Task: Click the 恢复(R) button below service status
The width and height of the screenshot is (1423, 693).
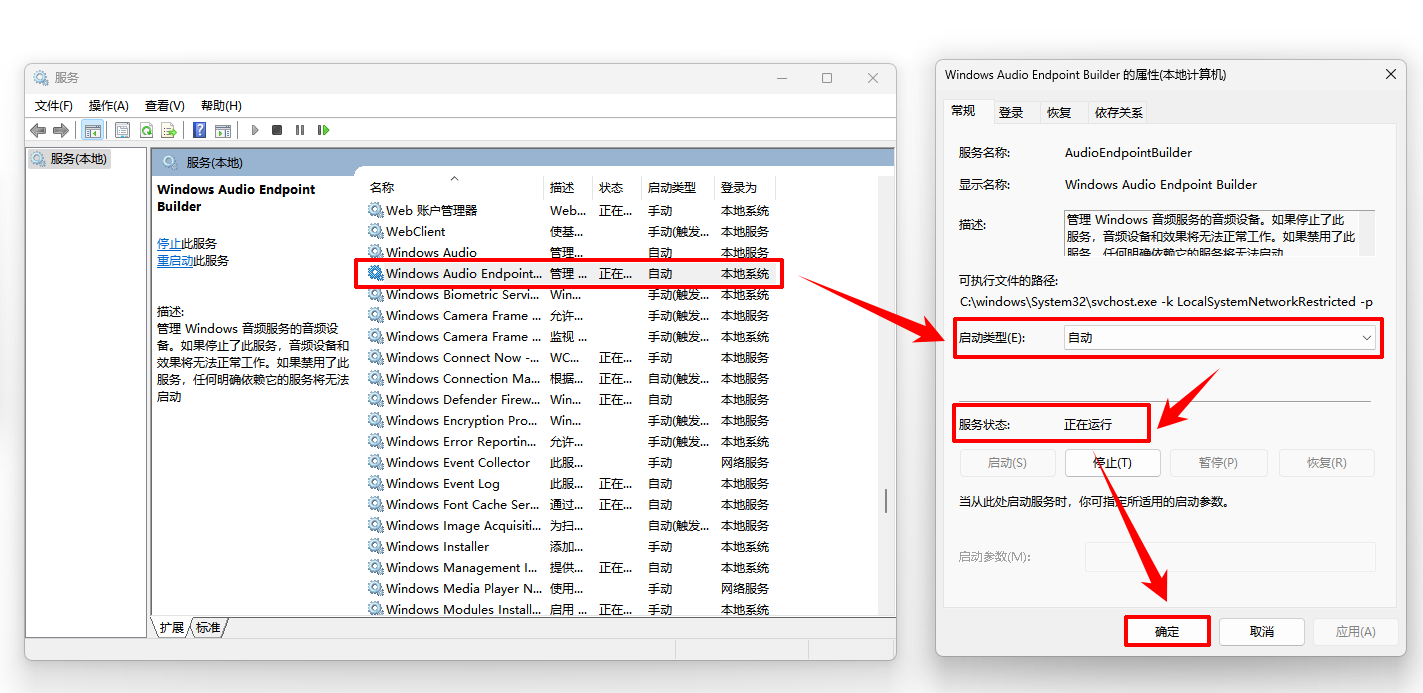Action: [x=1326, y=463]
